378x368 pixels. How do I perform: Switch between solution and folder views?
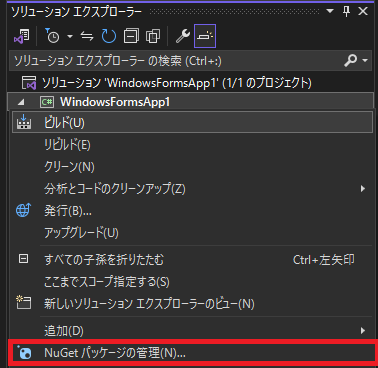[x=22, y=36]
